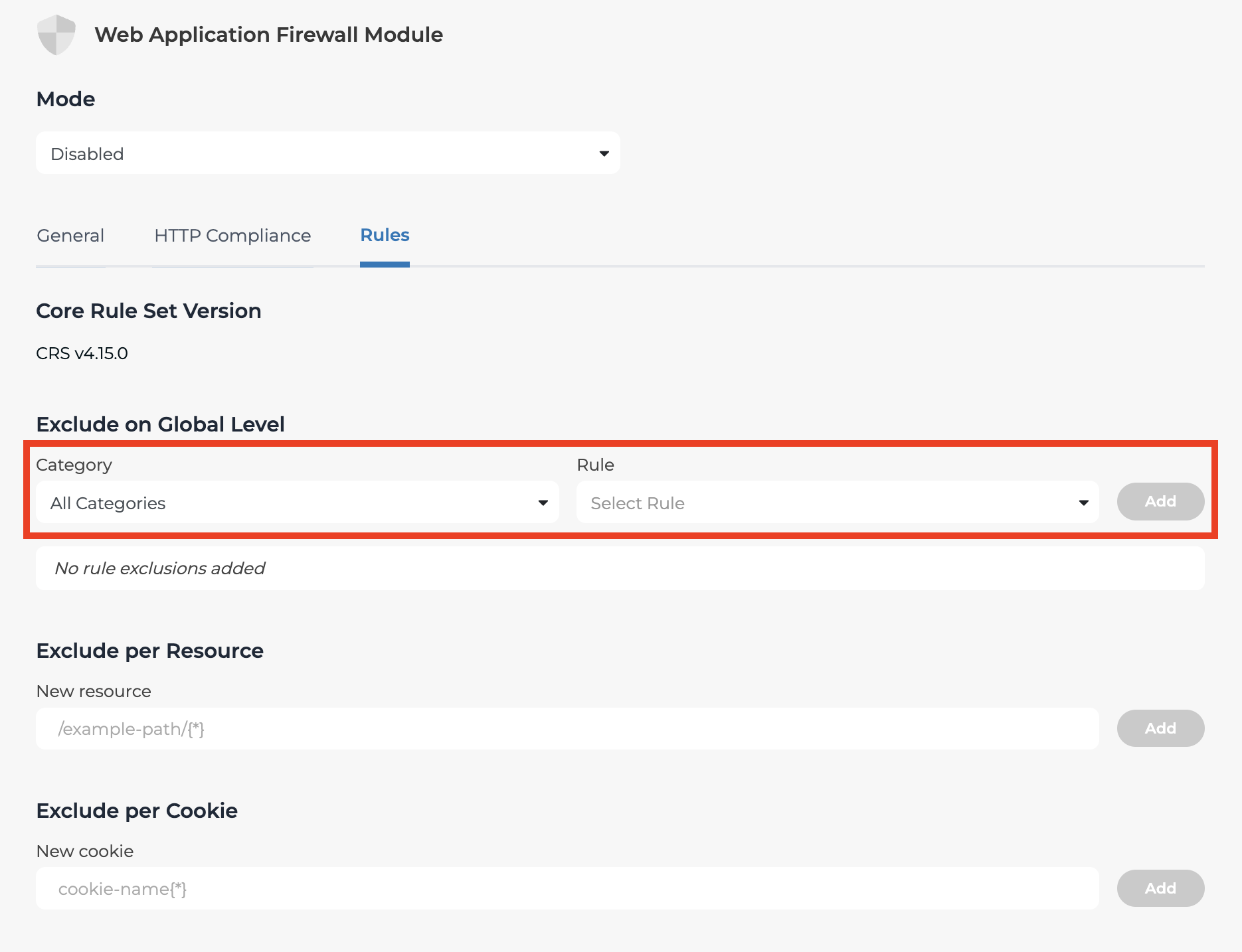Screen dimensions: 1242x952
Task: Click the New resource path input field
Action: pos(567,729)
